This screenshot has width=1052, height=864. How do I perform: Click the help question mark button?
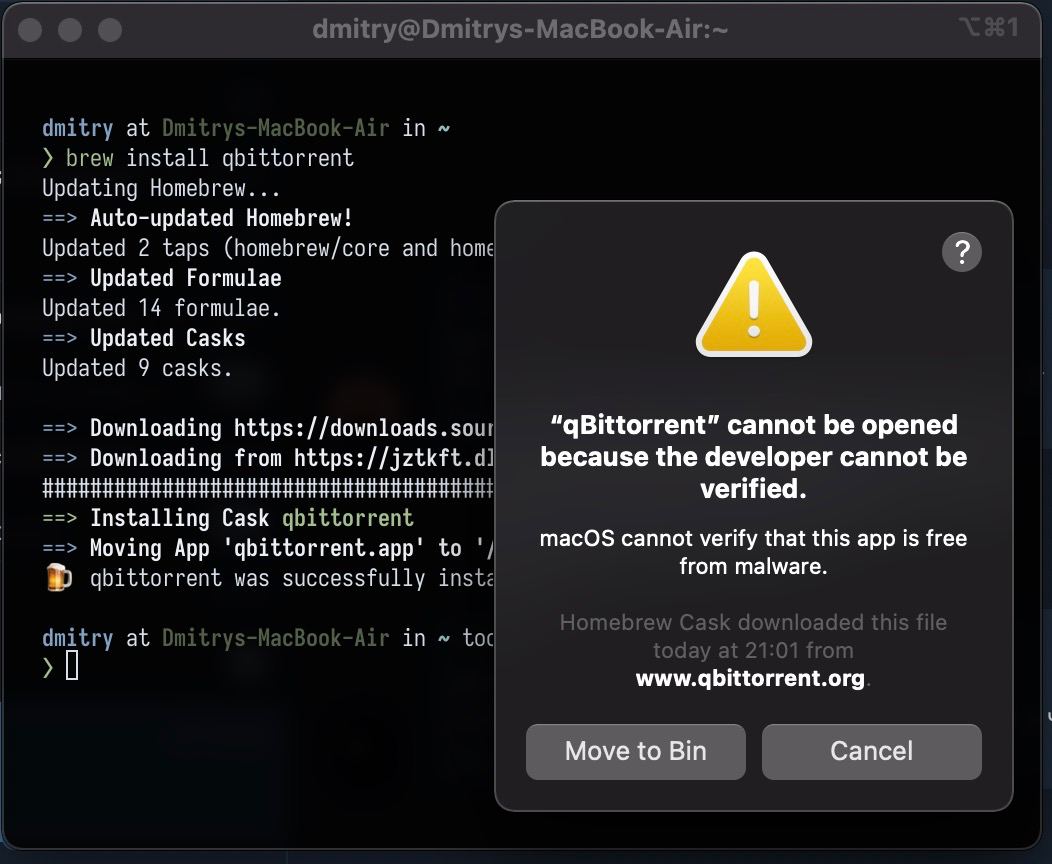point(961,252)
